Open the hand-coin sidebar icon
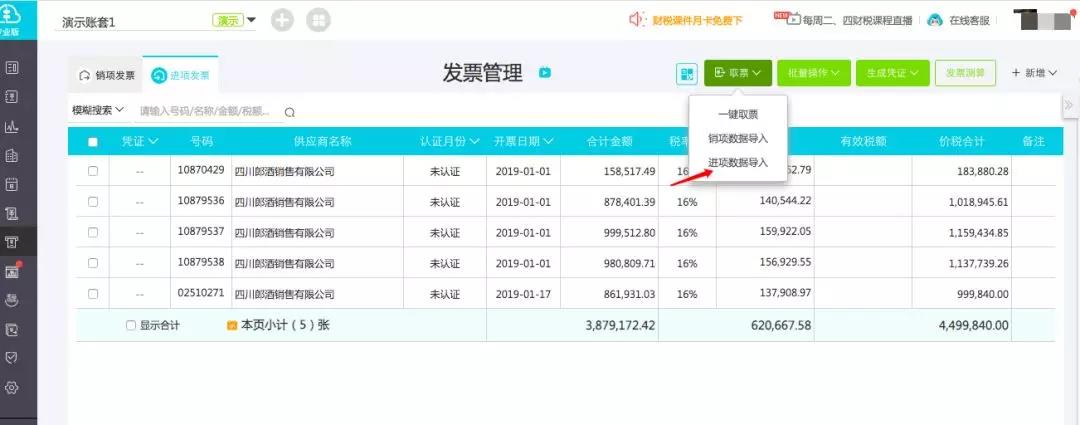The height and width of the screenshot is (425, 1080). (x=12, y=300)
